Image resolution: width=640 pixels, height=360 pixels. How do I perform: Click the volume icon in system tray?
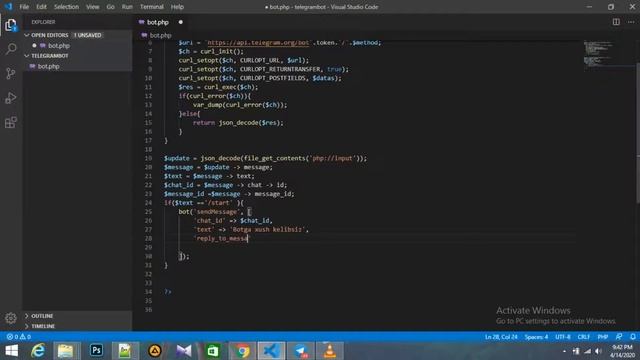[x=598, y=351]
